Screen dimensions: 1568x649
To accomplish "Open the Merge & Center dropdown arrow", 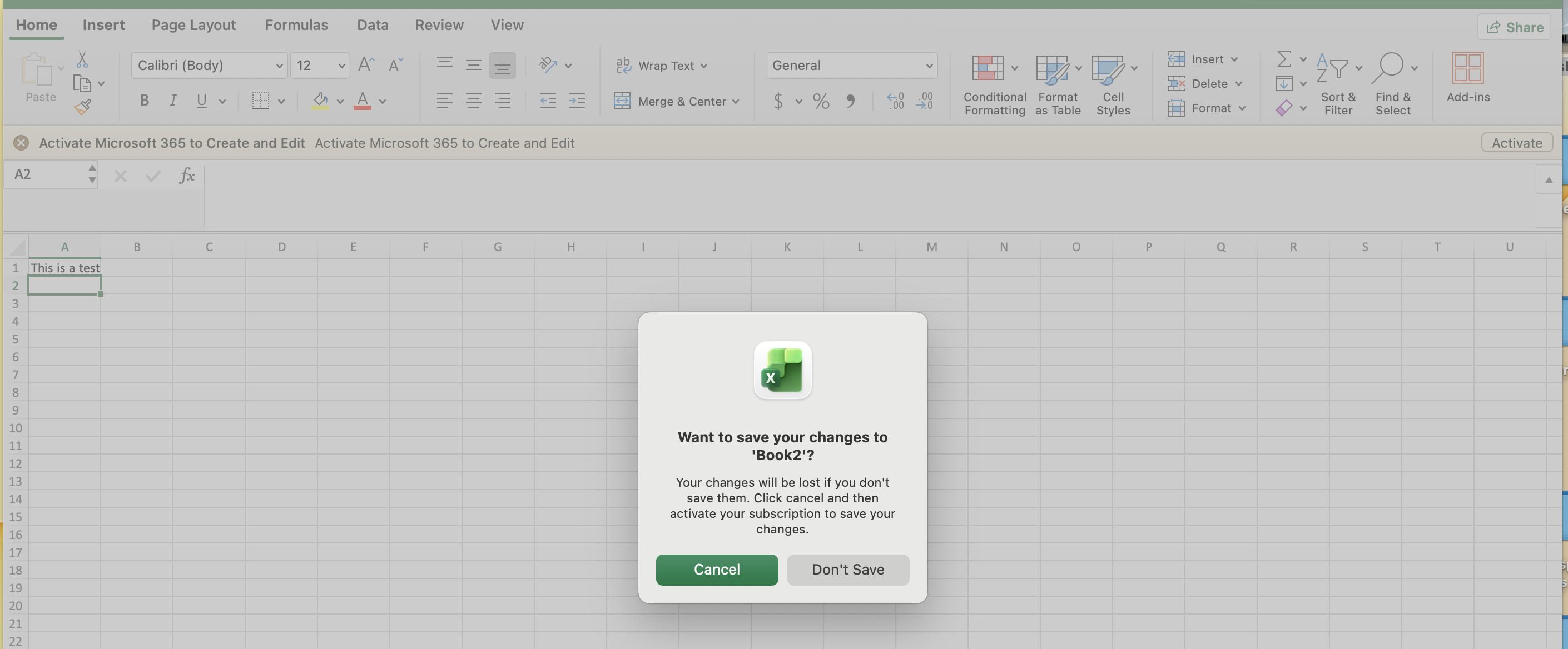I will coord(736,102).
